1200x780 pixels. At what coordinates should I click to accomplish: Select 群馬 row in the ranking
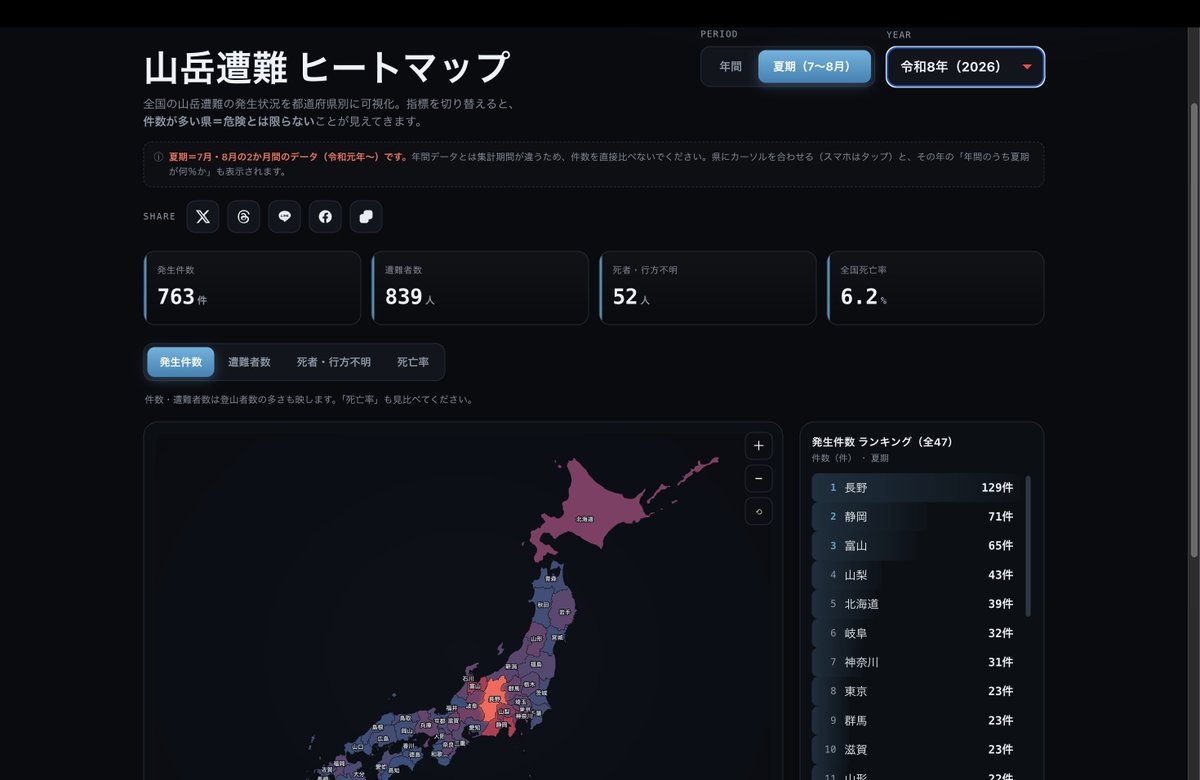(x=916, y=720)
